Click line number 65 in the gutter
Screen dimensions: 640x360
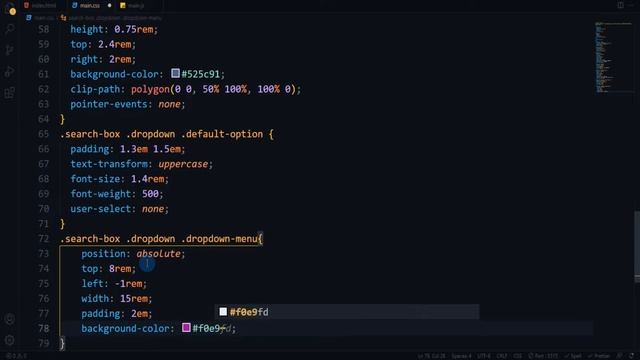pyautogui.click(x=43, y=134)
